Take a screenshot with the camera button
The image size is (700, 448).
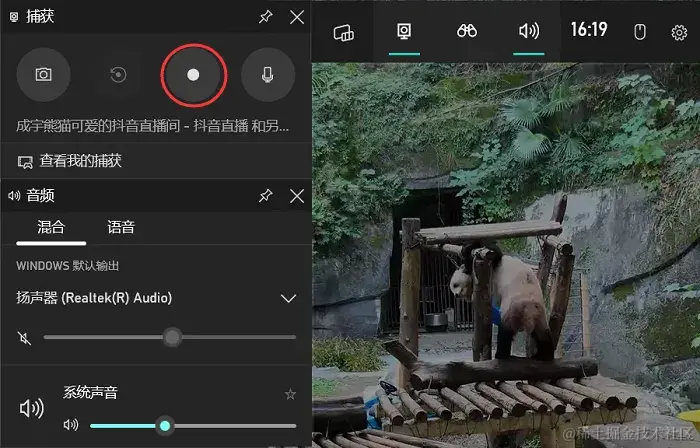click(x=43, y=75)
